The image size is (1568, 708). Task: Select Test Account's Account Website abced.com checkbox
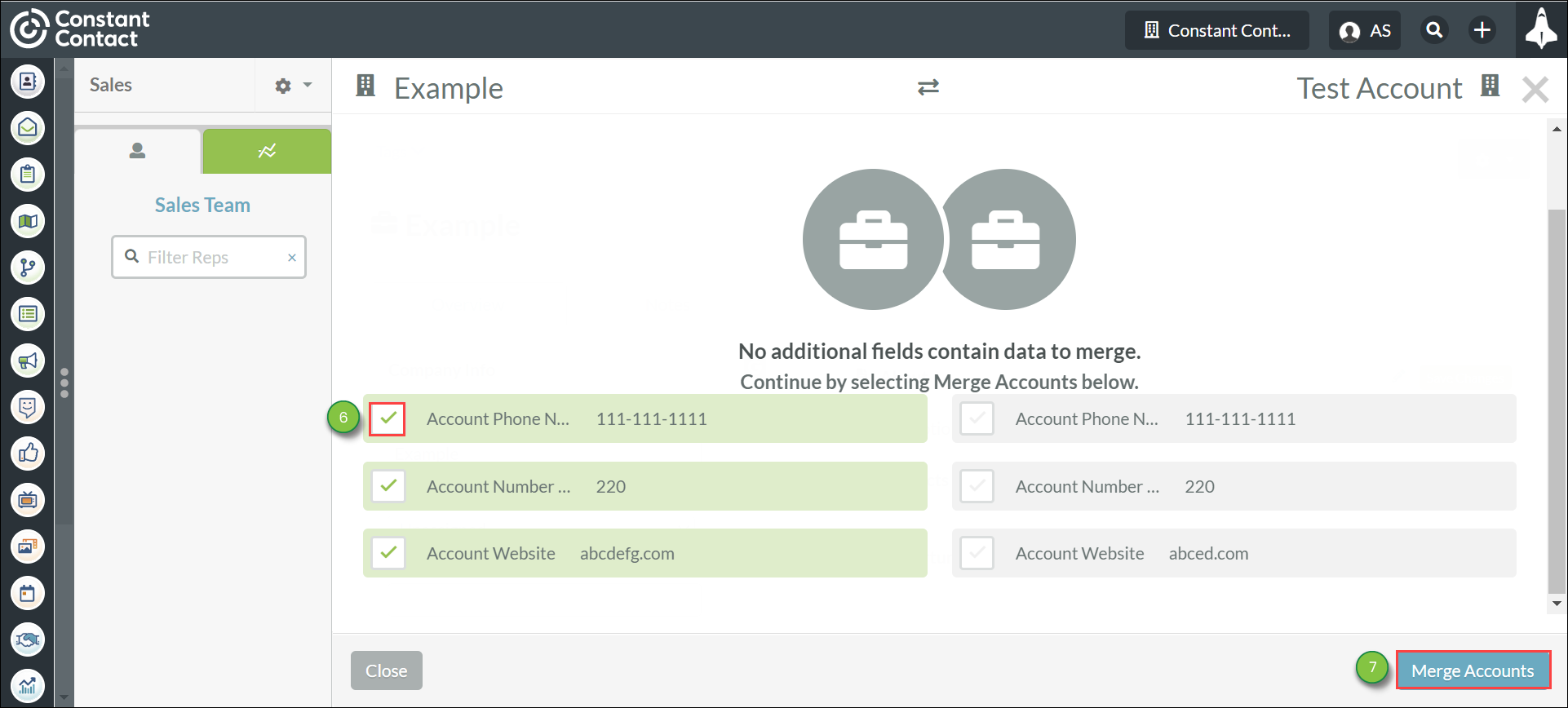pos(977,554)
